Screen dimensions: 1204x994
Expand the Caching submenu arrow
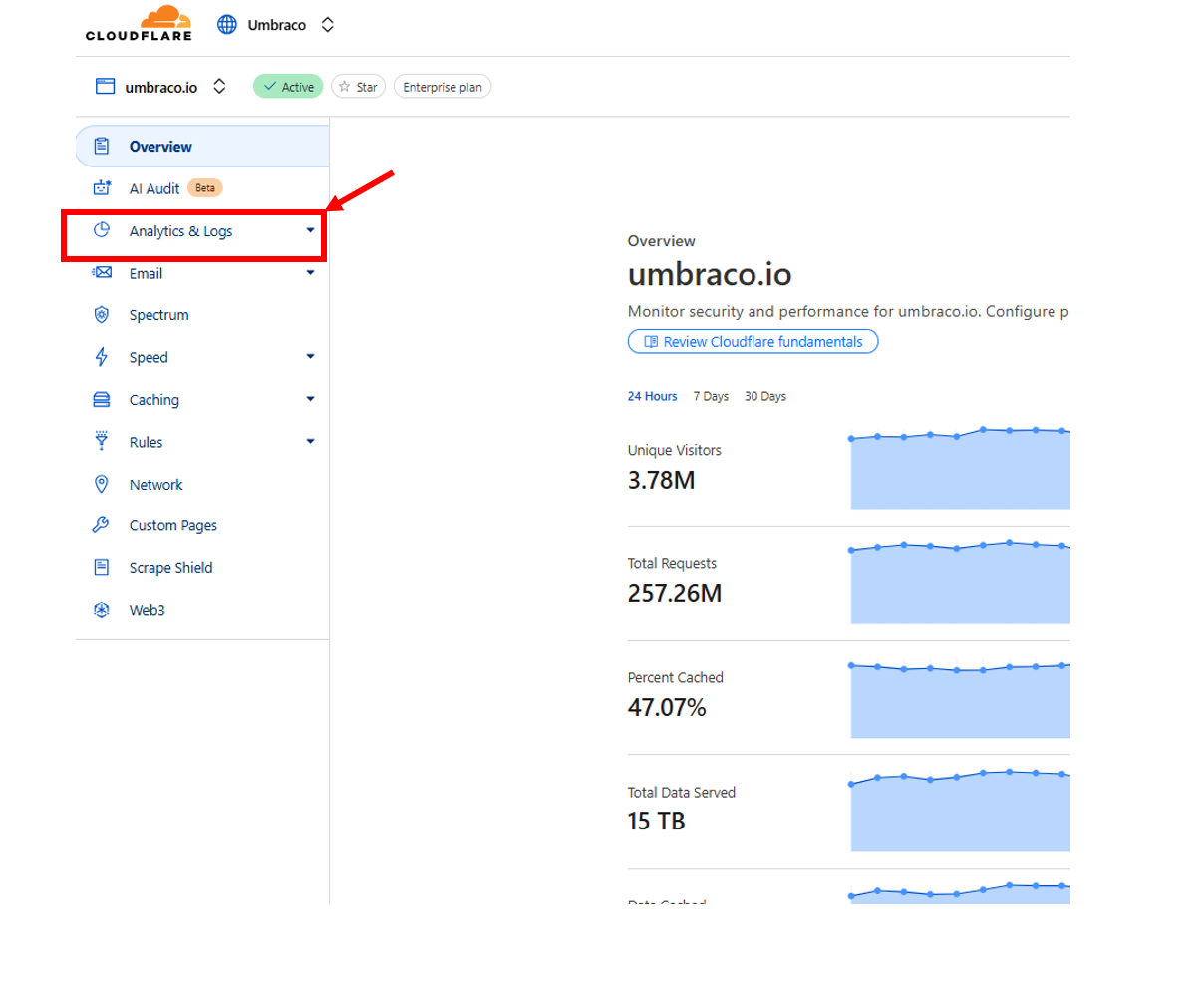tap(310, 399)
